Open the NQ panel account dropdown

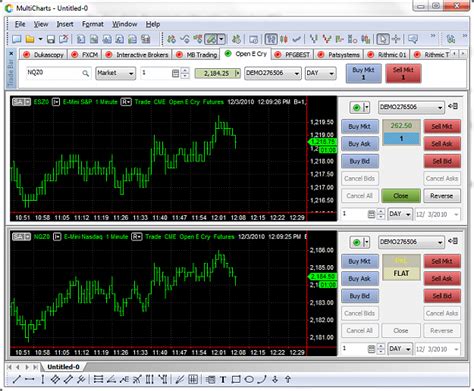411,242
